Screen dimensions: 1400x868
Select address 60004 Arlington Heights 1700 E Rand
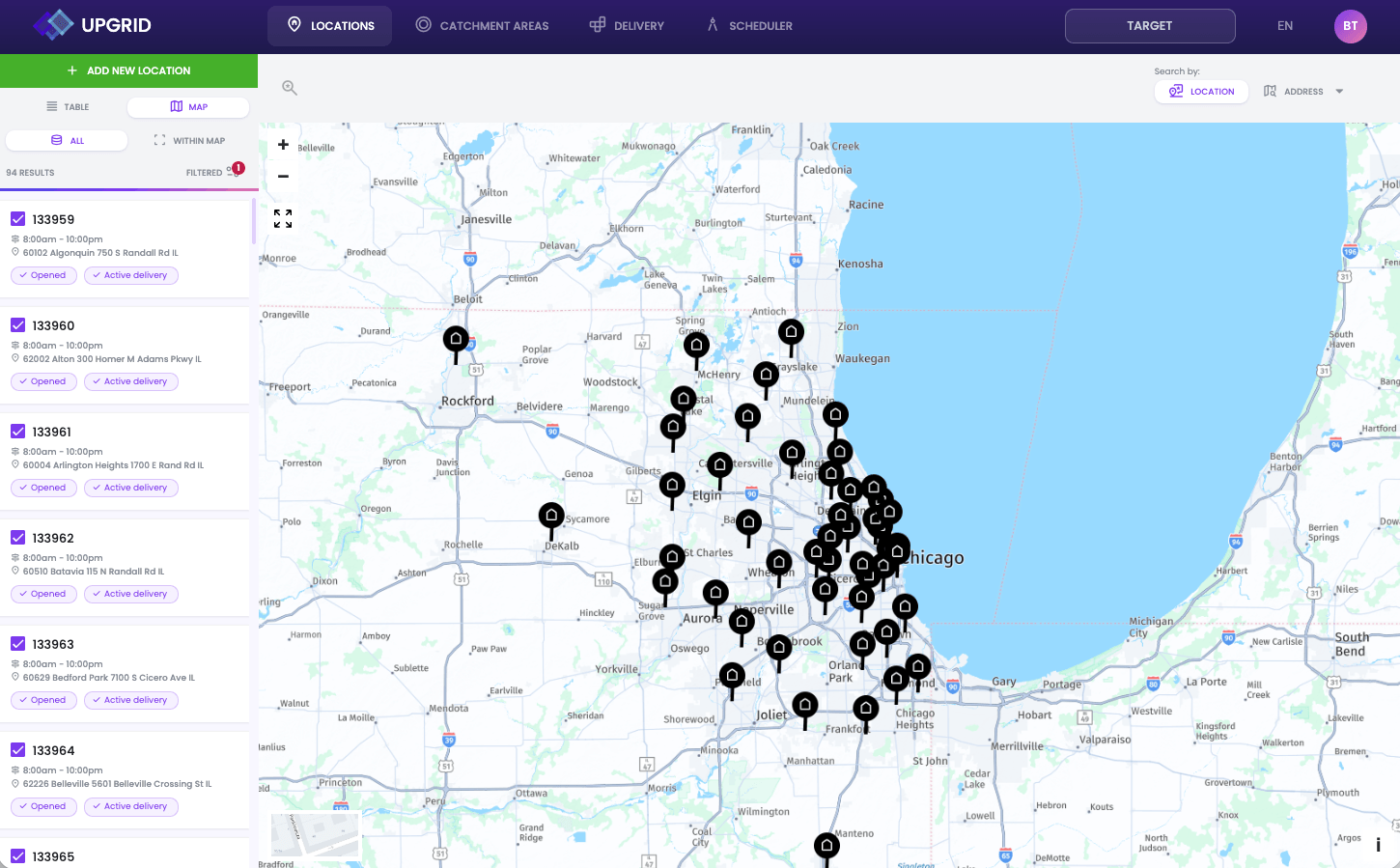pos(113,465)
